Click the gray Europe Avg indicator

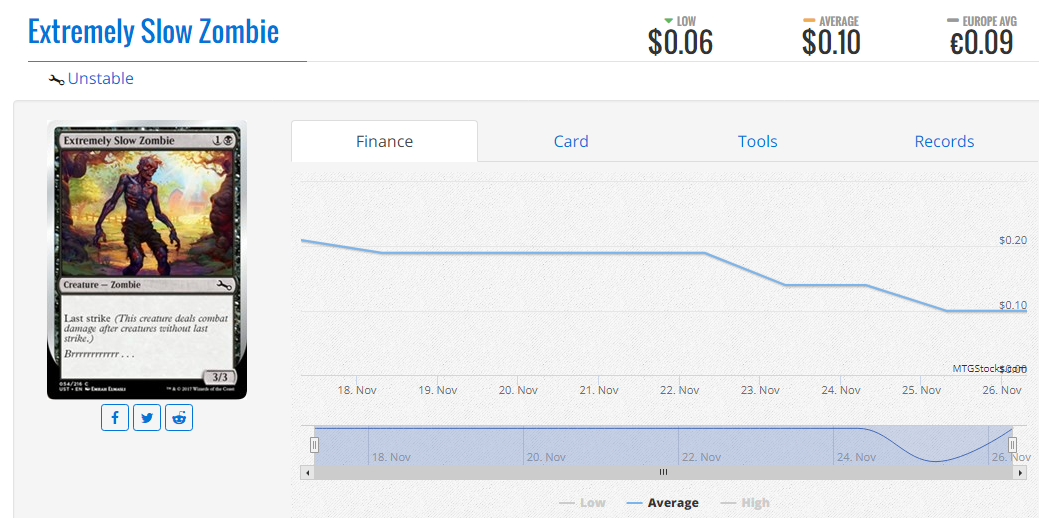954,21
